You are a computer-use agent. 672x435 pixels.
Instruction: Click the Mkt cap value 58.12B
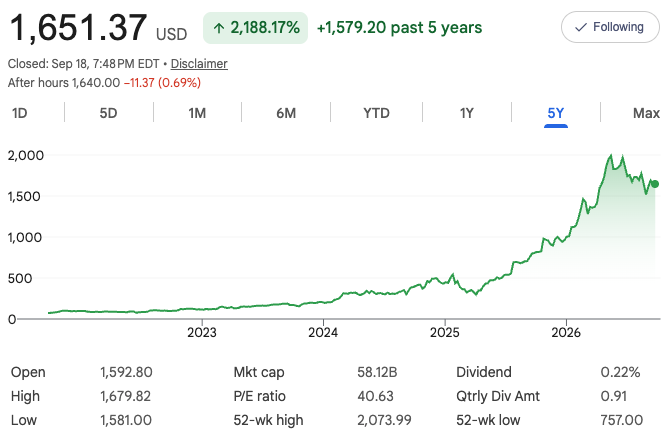click(x=377, y=372)
